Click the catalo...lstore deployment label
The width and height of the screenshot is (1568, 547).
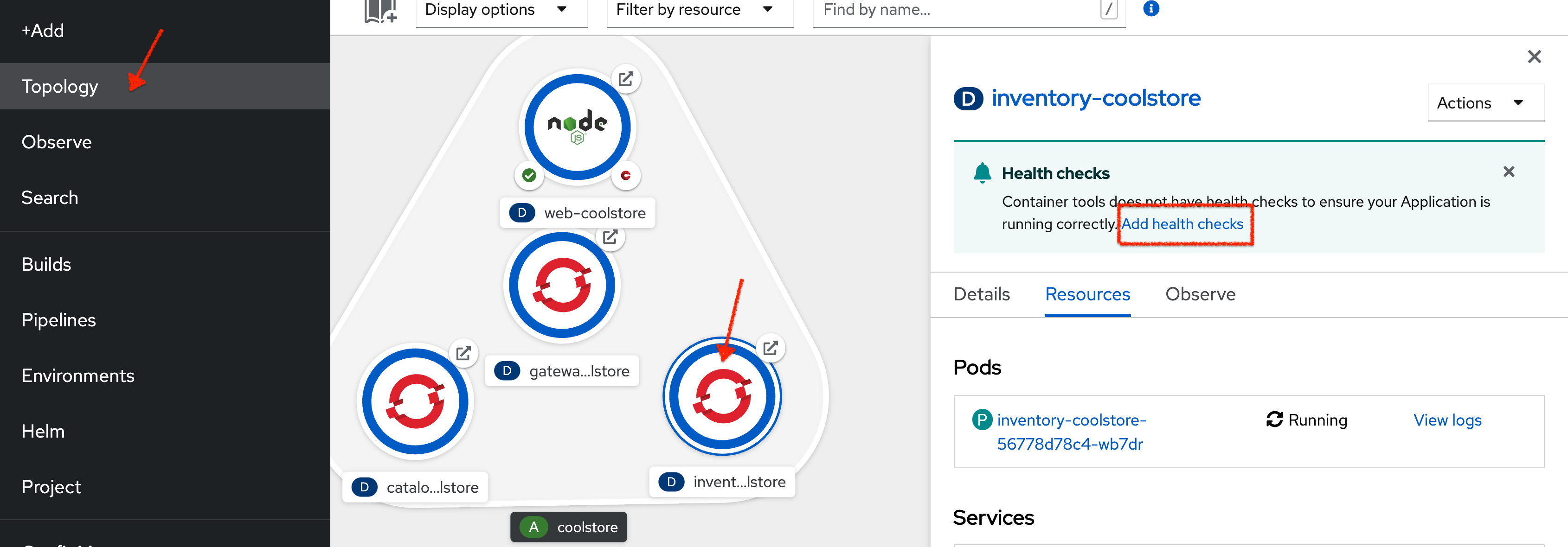(x=415, y=487)
